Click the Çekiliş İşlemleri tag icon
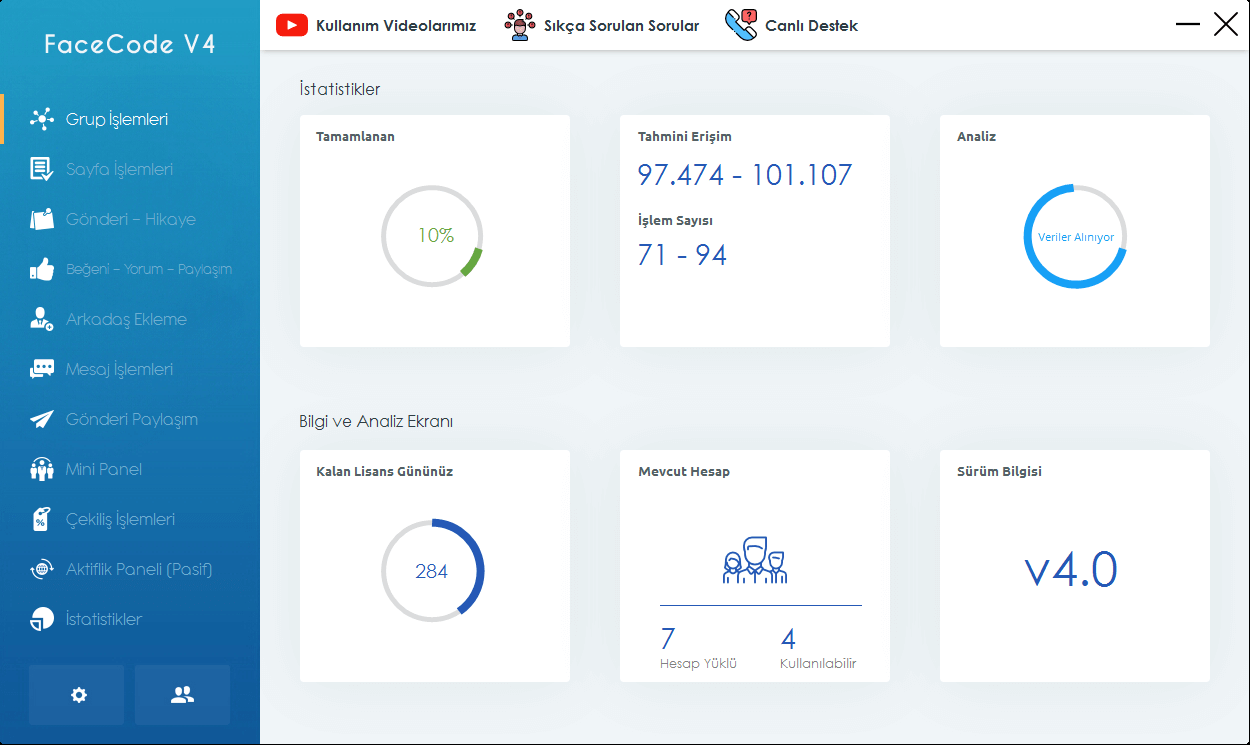 tap(42, 519)
